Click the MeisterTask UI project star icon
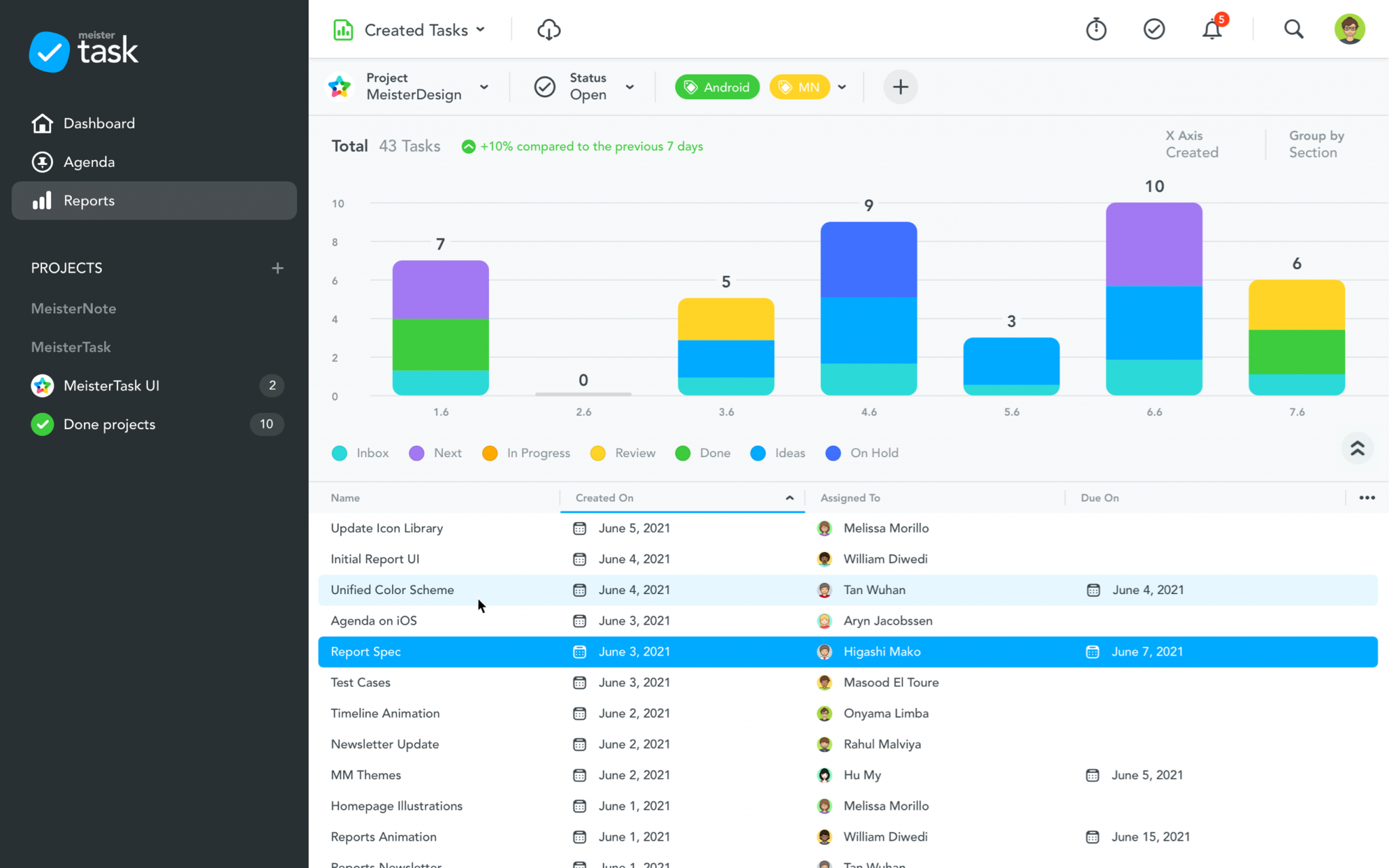 42,385
